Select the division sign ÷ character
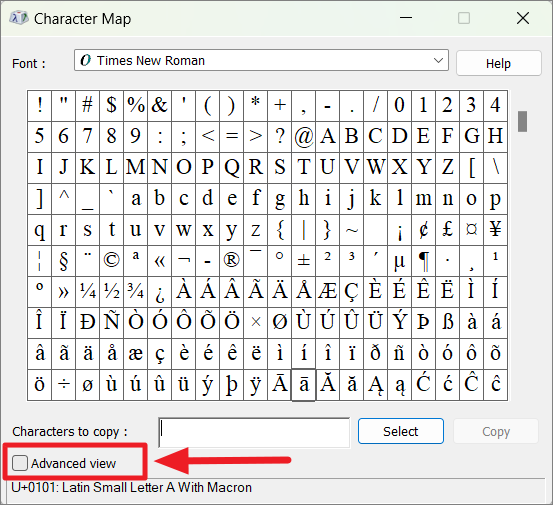 pyautogui.click(x=63, y=385)
